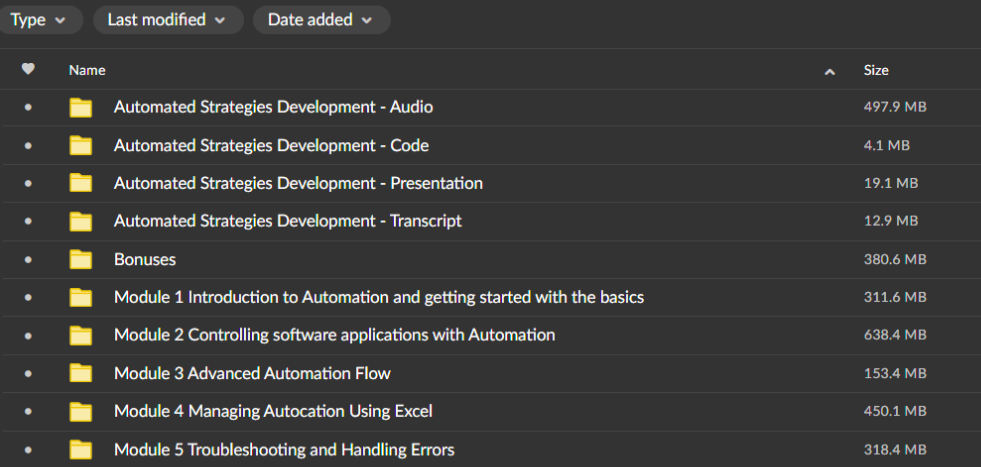981x467 pixels.
Task: Click folder icon for Module 1 Introduction
Action: click(x=81, y=297)
